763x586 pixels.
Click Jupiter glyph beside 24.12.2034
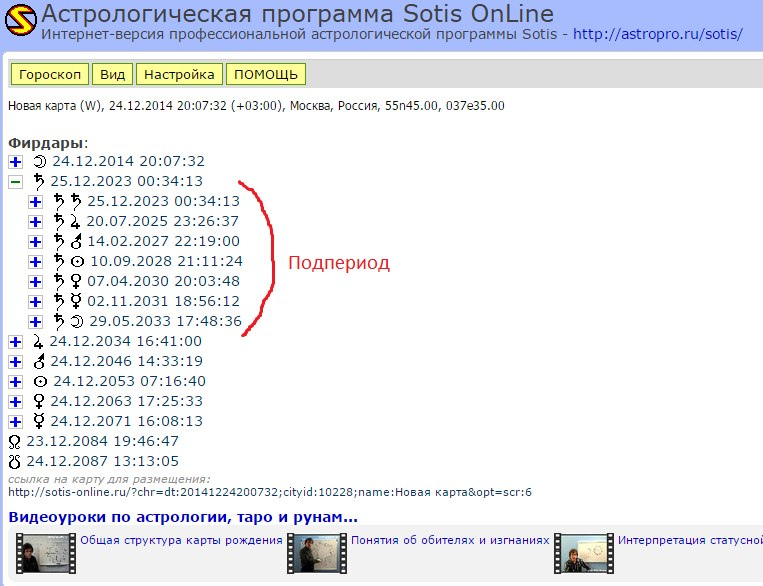coord(38,342)
